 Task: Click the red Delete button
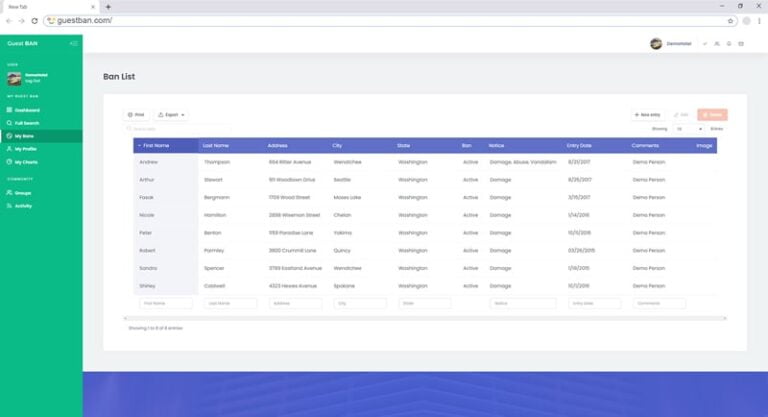coord(712,115)
